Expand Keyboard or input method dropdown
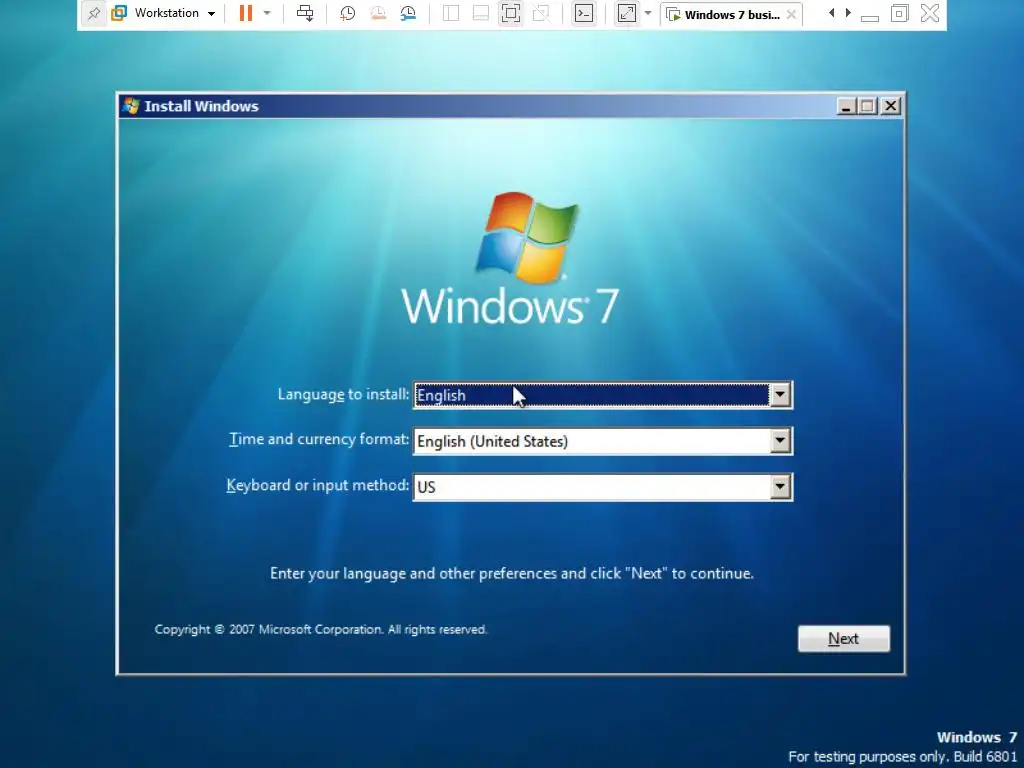 pyautogui.click(x=780, y=487)
